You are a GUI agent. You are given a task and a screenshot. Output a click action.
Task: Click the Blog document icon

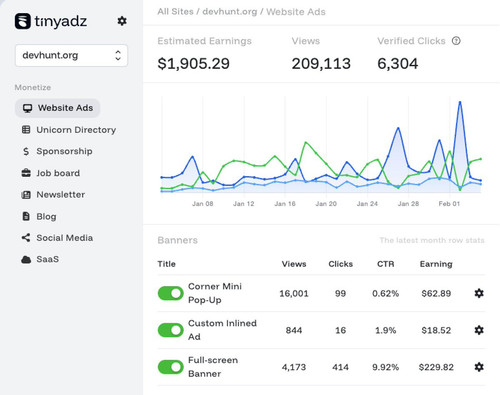[x=26, y=216]
